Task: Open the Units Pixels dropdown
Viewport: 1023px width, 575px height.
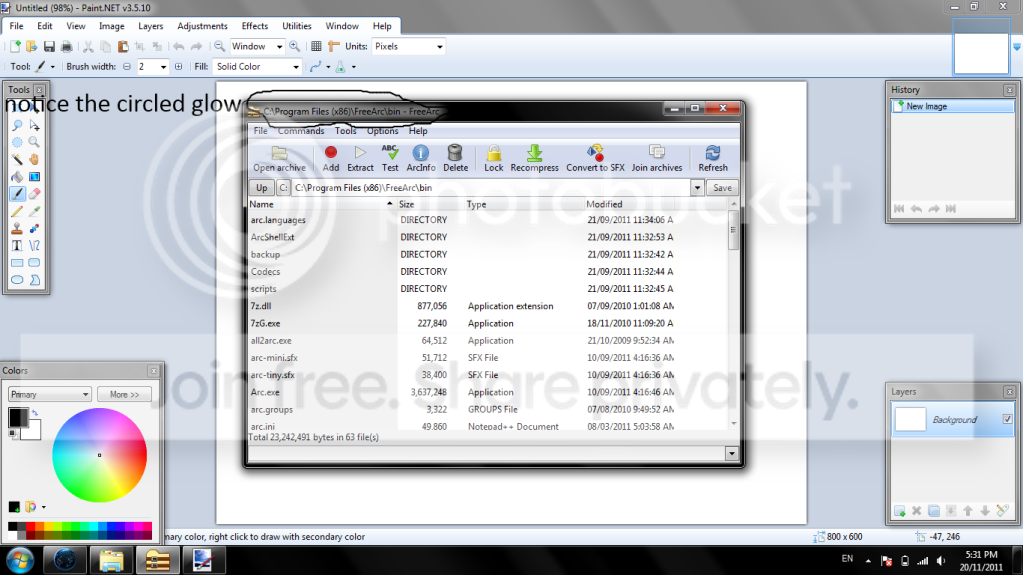Action: pos(408,46)
